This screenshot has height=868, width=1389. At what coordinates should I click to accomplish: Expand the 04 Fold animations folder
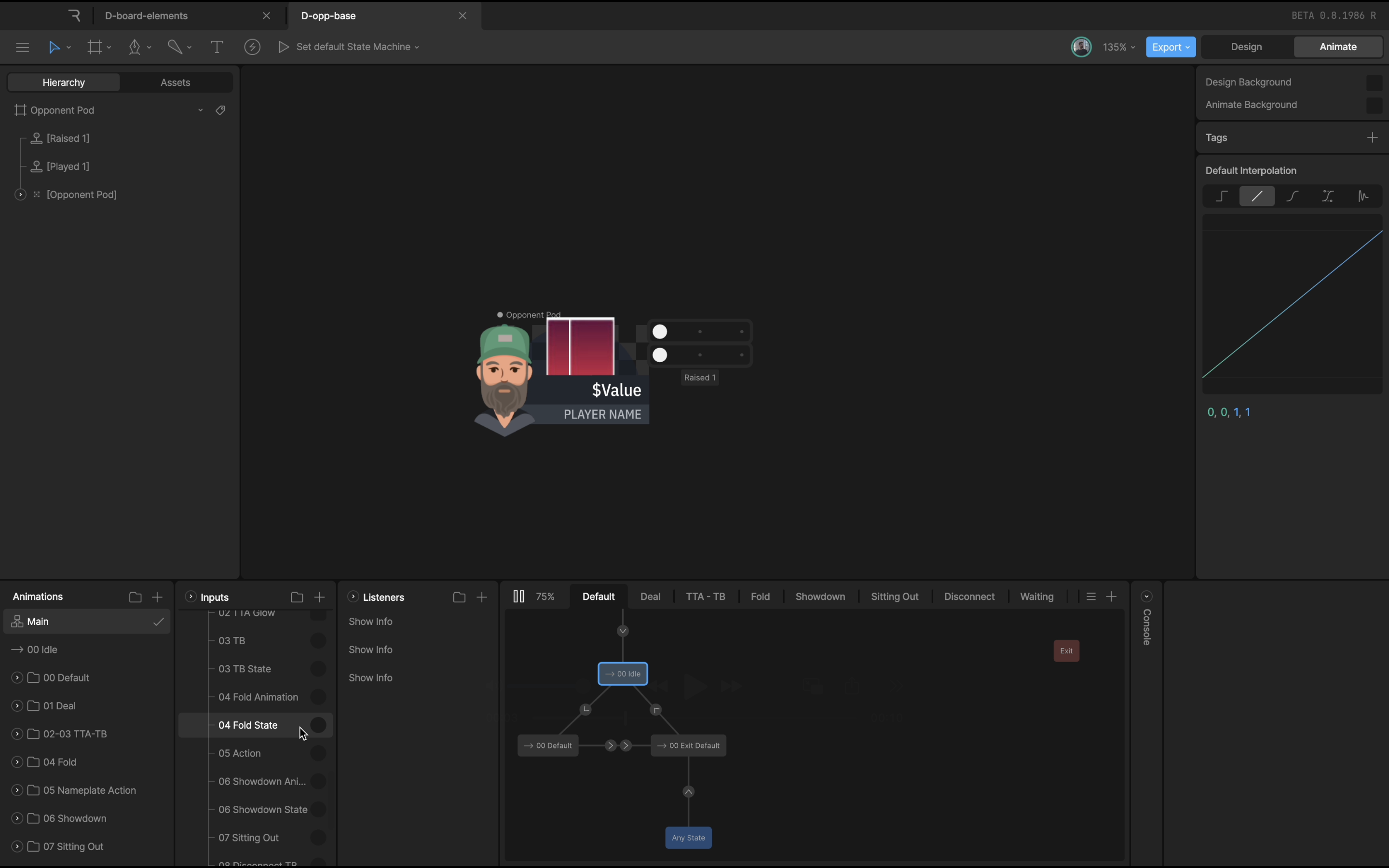(17, 762)
